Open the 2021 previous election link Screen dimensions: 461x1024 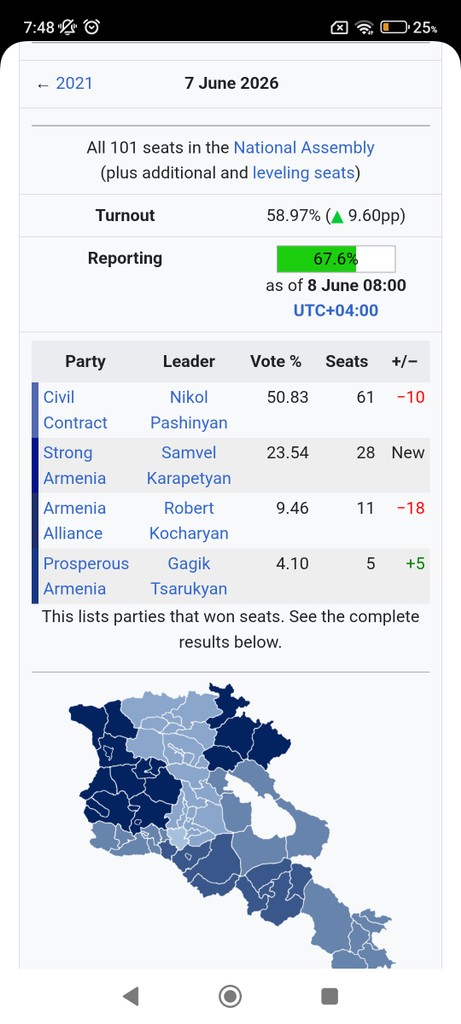[74, 84]
